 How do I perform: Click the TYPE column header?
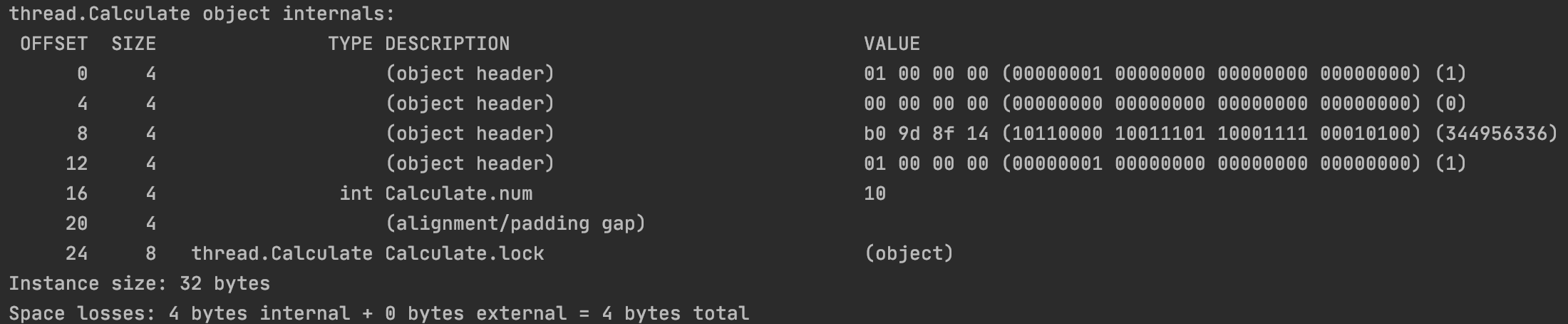[350, 44]
